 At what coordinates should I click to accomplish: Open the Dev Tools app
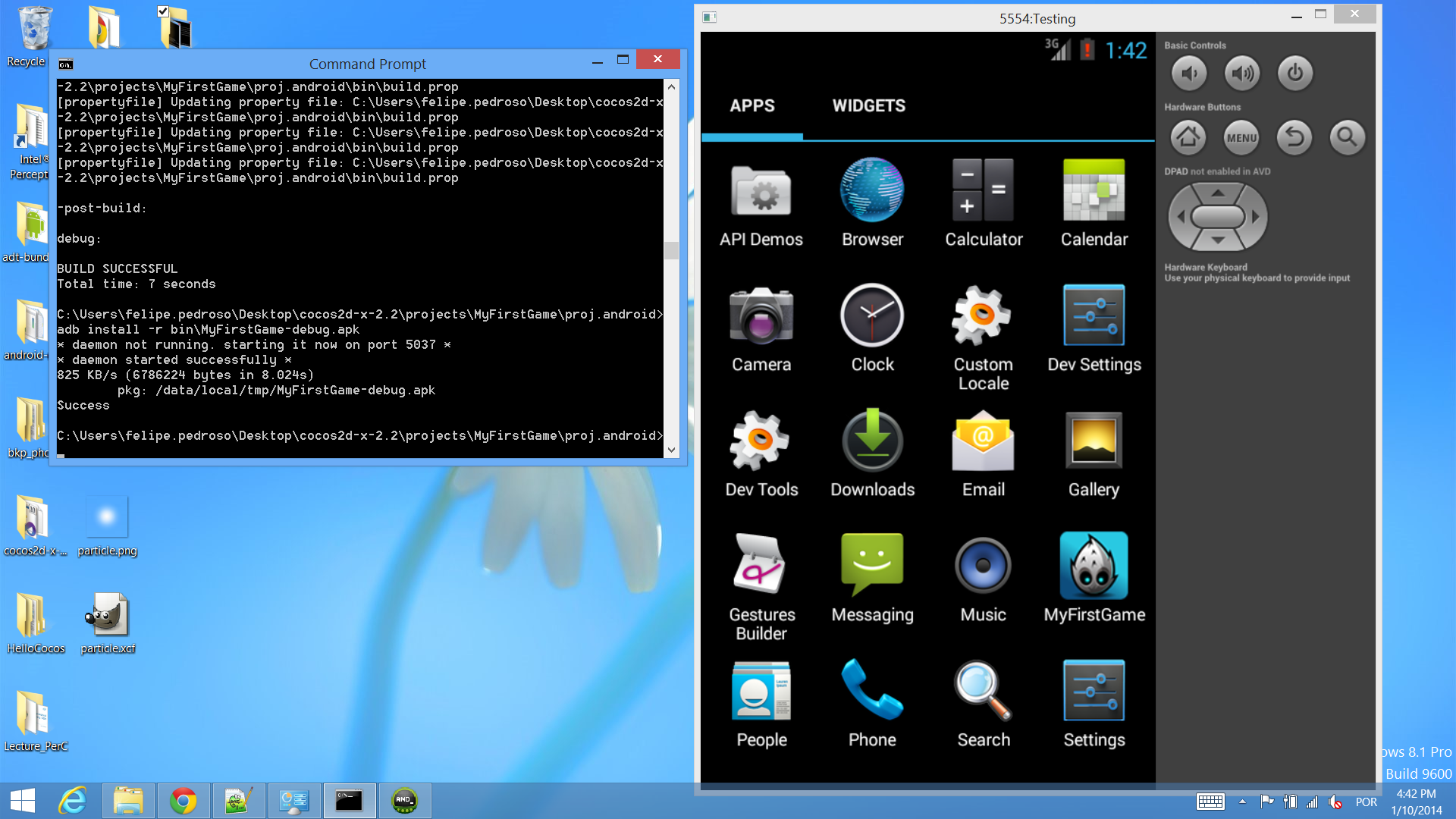click(761, 441)
